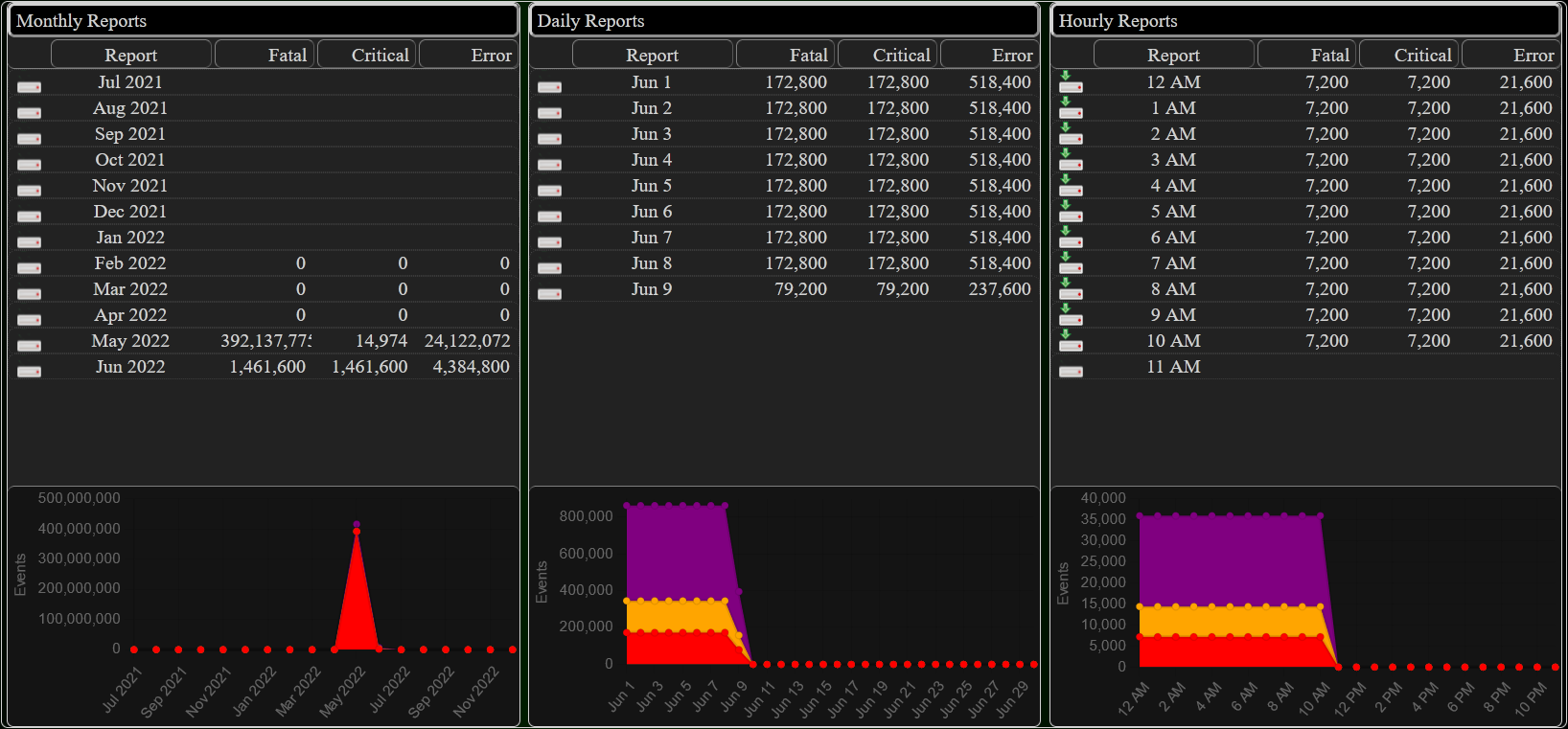Click the daily report icon for Jun 9
The height and width of the screenshot is (729, 1568).
pos(550,294)
